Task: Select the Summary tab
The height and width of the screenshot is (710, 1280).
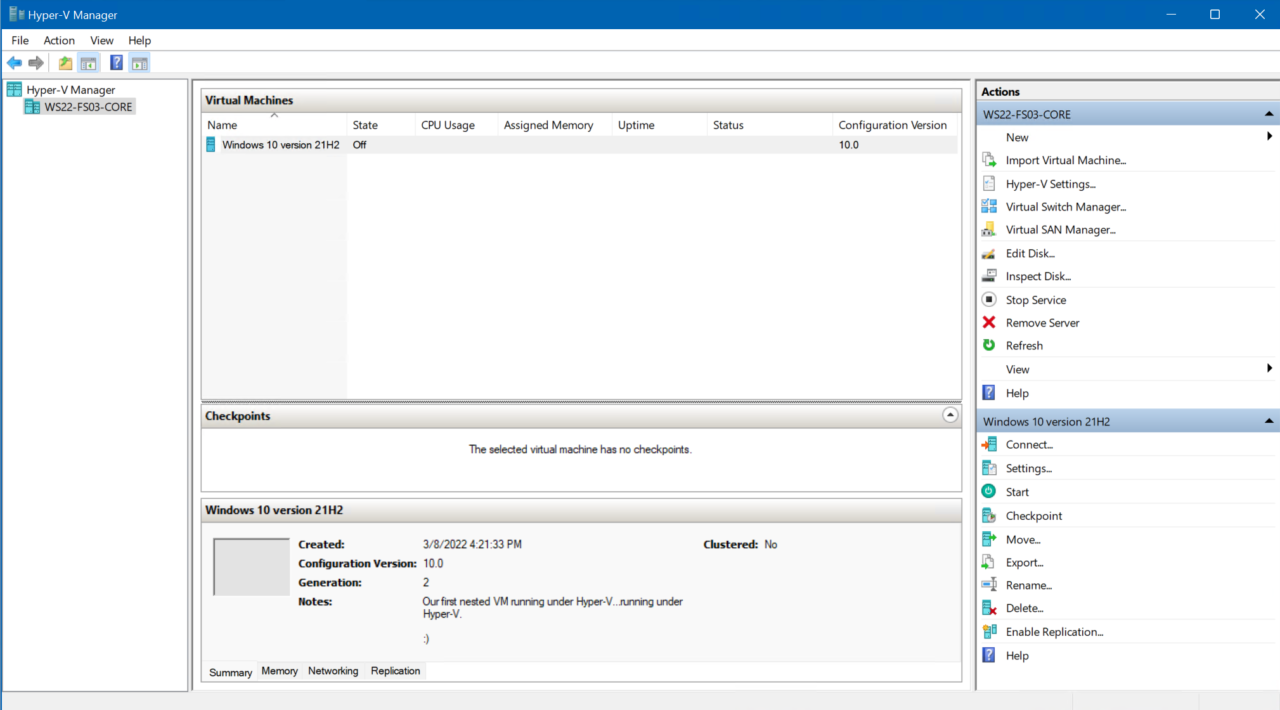Action: click(x=231, y=672)
